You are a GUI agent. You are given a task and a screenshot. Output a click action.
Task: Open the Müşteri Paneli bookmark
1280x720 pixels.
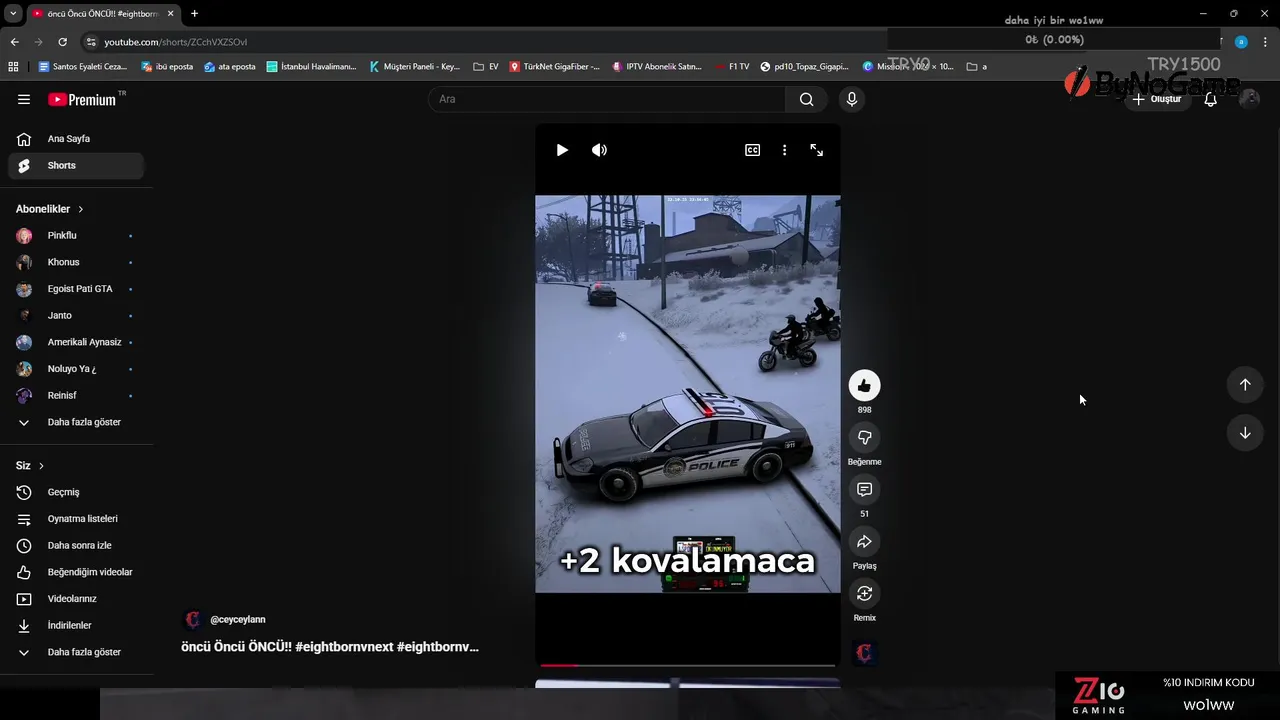[x=415, y=67]
